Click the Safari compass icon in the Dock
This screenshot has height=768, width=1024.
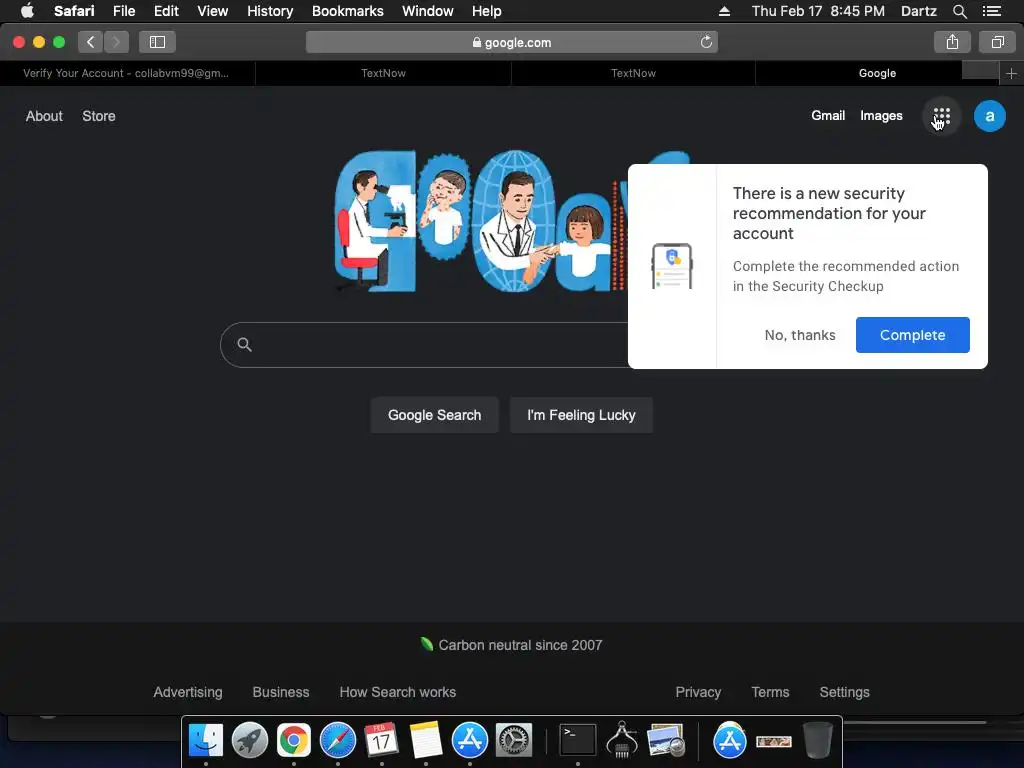pos(338,741)
